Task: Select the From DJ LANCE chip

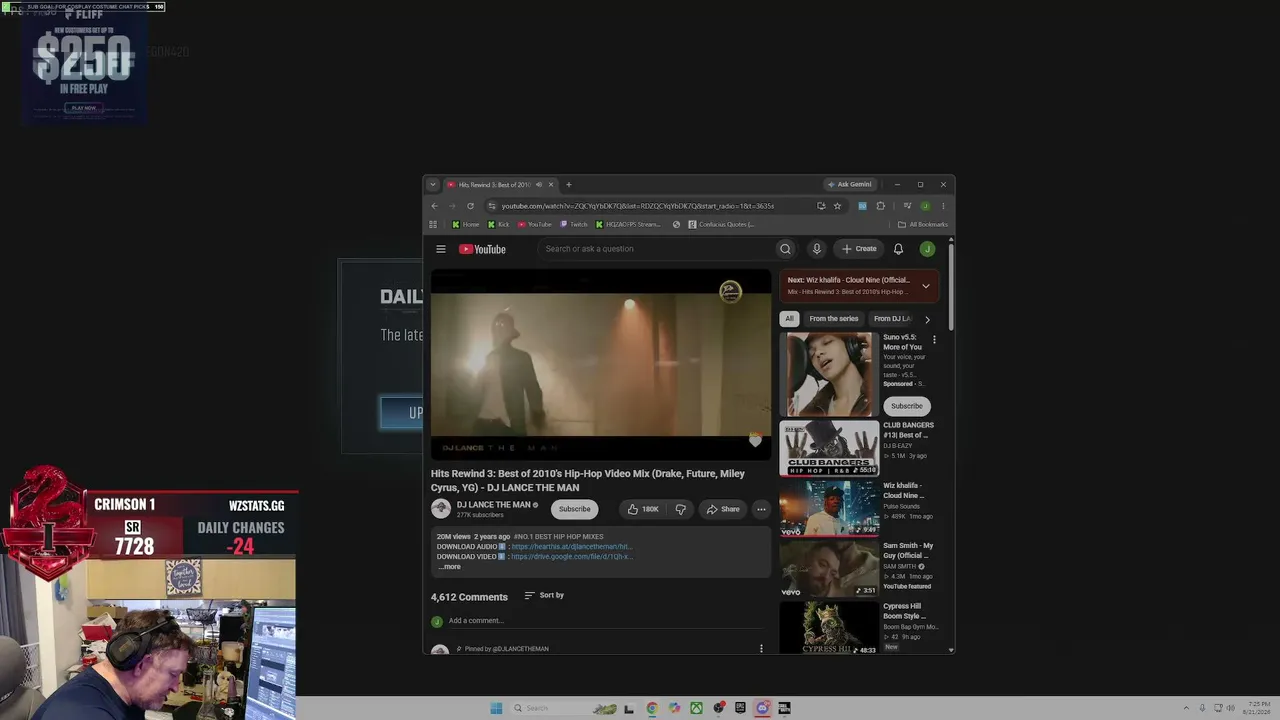Action: [x=893, y=319]
